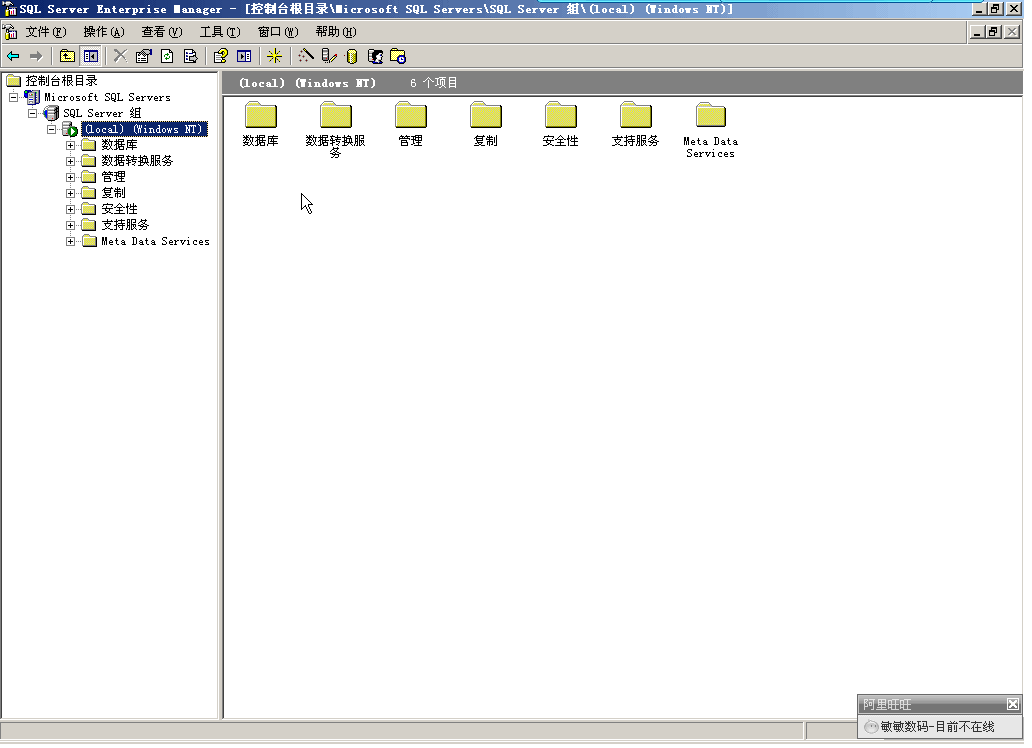Click Meta Data Services folder in right pane
The height and width of the screenshot is (748, 1032).
pos(711,115)
